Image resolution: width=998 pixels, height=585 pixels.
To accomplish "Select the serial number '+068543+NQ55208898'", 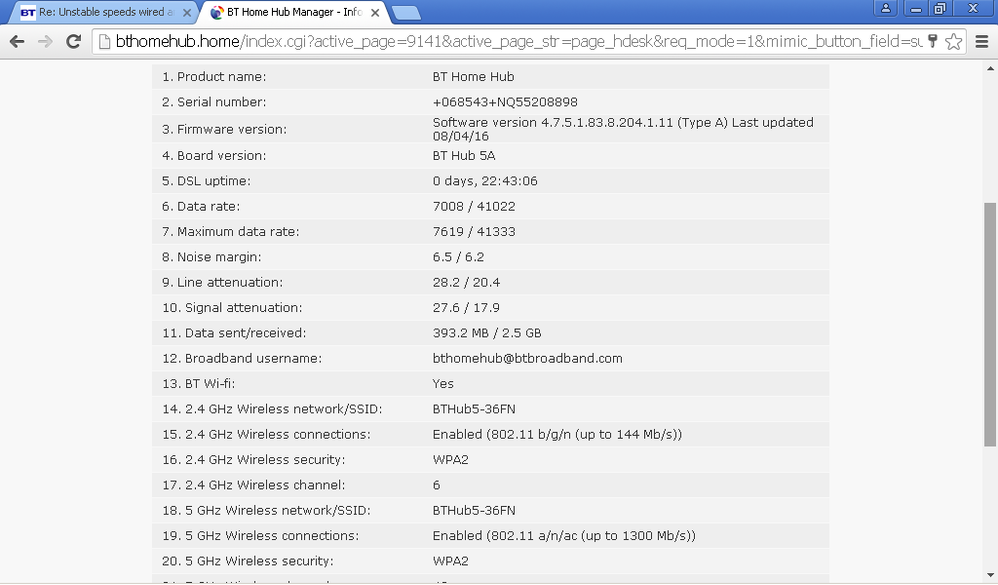I will click(x=505, y=102).
